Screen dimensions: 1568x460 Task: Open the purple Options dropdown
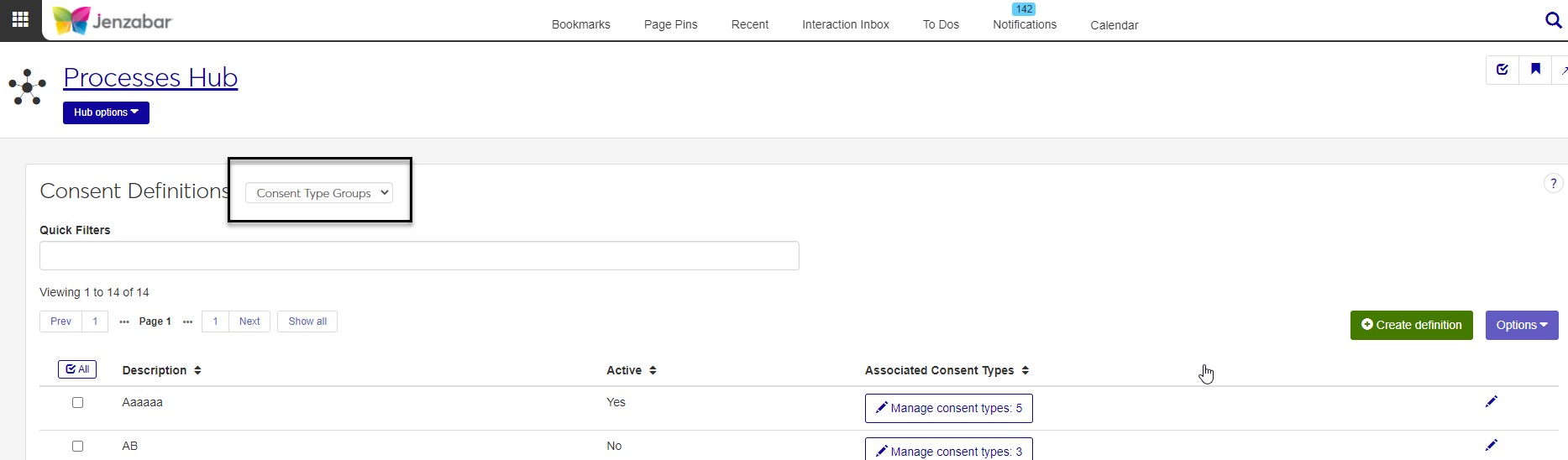click(1521, 326)
